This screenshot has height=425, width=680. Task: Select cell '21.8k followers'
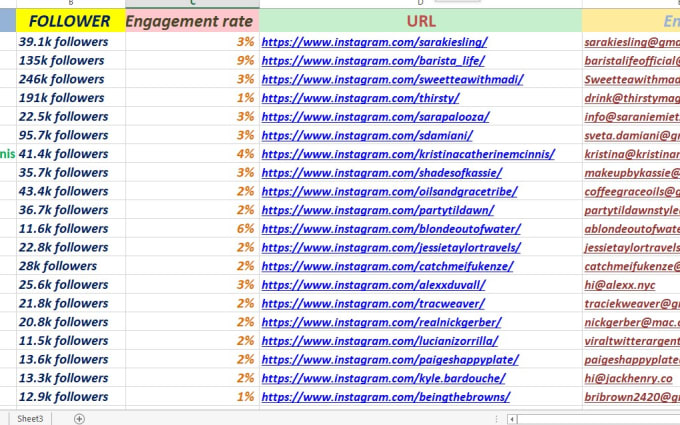71,303
